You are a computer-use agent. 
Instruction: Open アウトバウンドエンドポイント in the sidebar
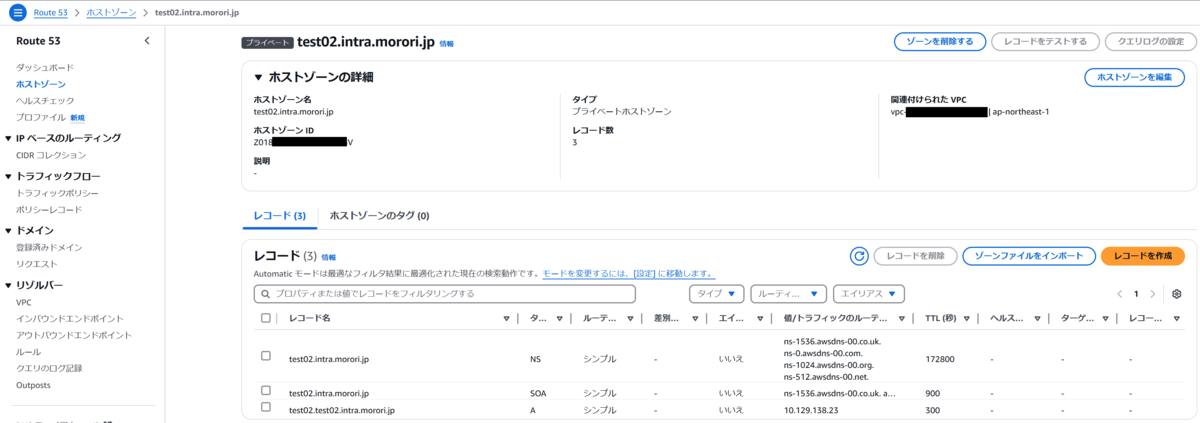[74, 335]
